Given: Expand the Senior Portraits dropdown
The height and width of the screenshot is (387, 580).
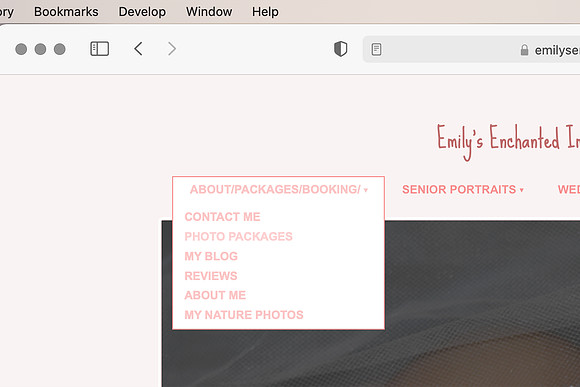Looking at the screenshot, I should 463,189.
